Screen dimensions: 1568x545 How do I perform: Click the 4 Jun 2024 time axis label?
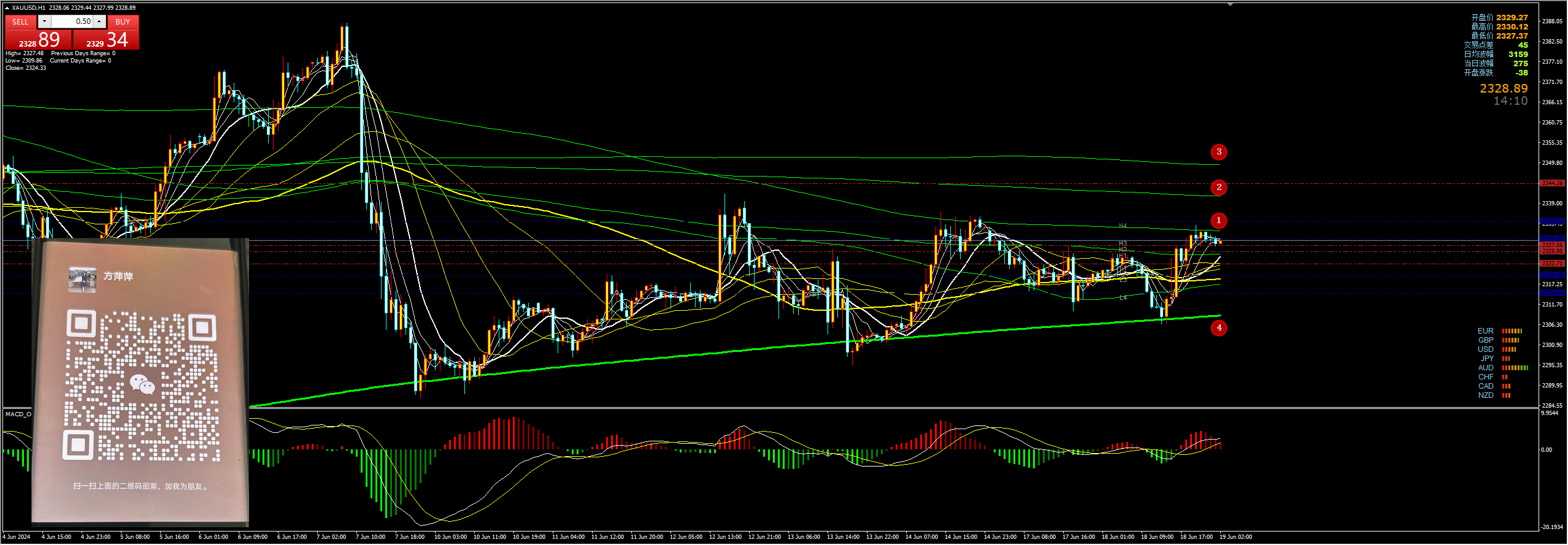click(17, 537)
